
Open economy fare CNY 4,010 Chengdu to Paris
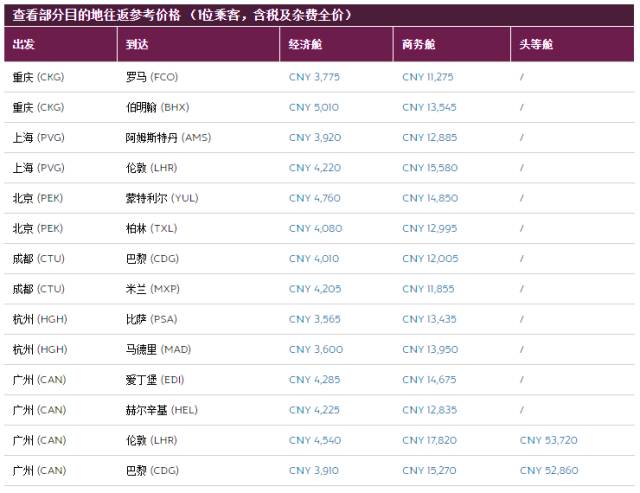[313, 258]
